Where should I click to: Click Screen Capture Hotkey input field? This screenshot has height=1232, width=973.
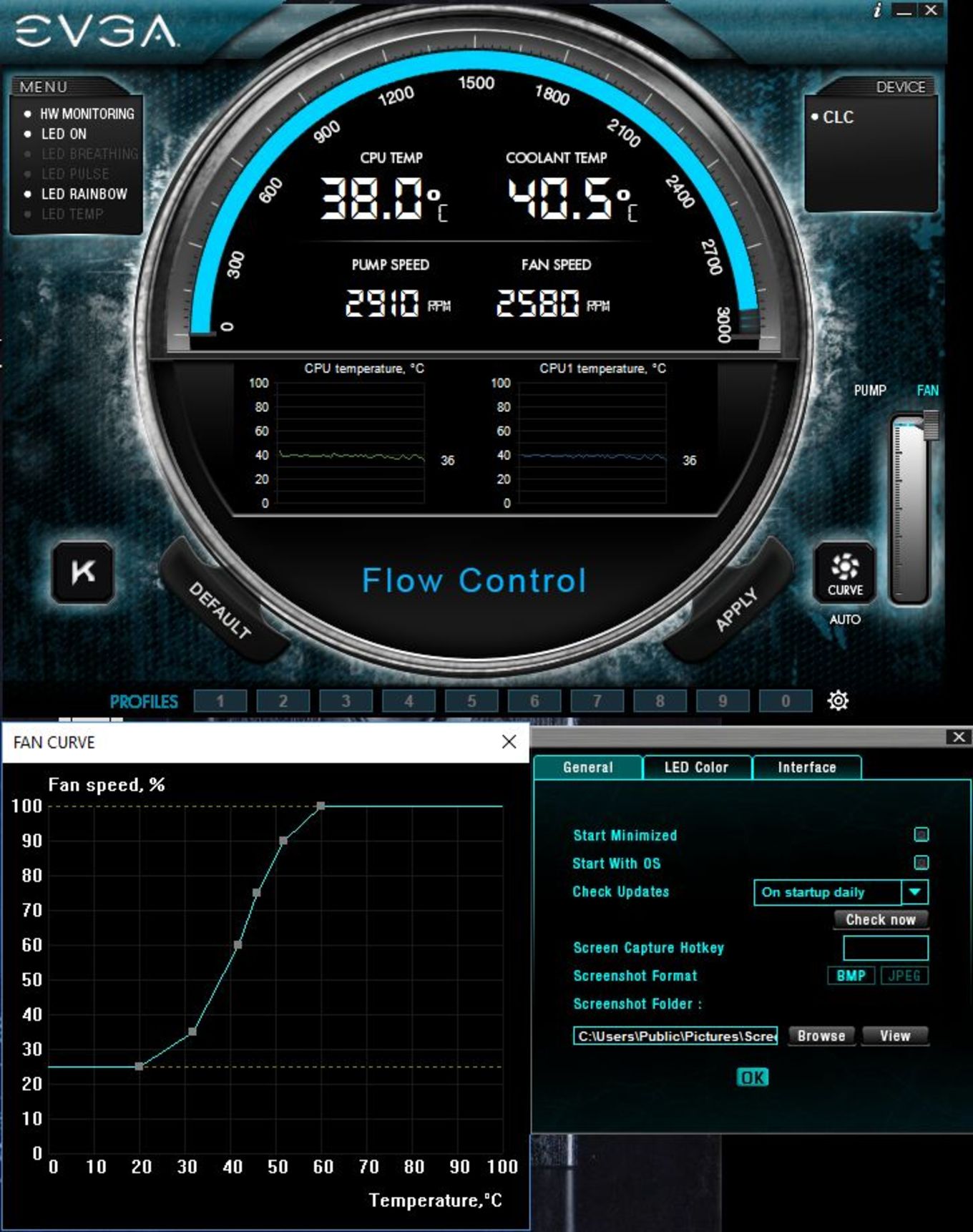coord(886,948)
